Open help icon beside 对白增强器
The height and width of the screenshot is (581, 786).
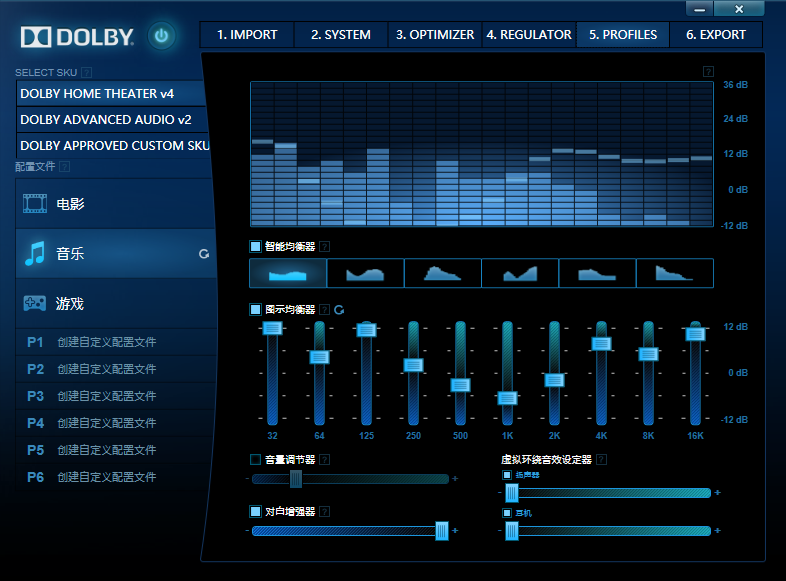point(325,512)
